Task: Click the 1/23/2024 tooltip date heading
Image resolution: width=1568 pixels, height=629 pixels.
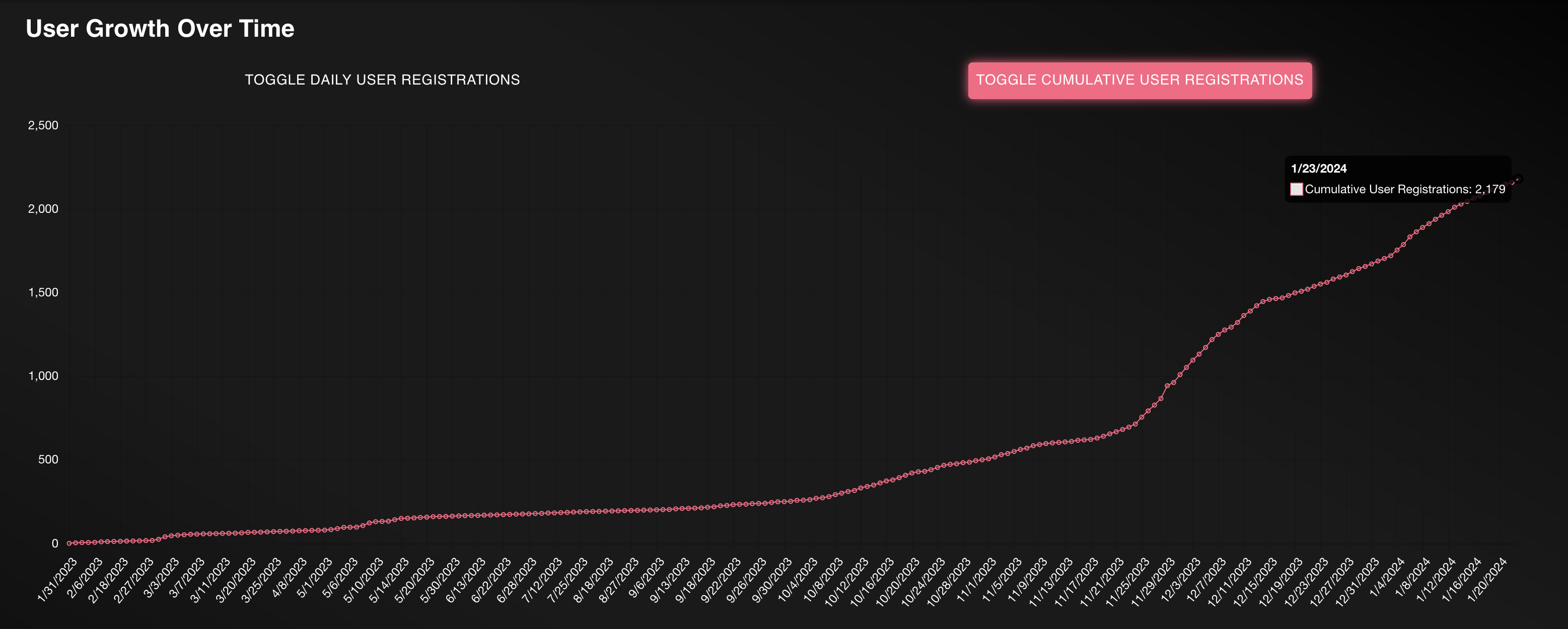Action: 1318,169
